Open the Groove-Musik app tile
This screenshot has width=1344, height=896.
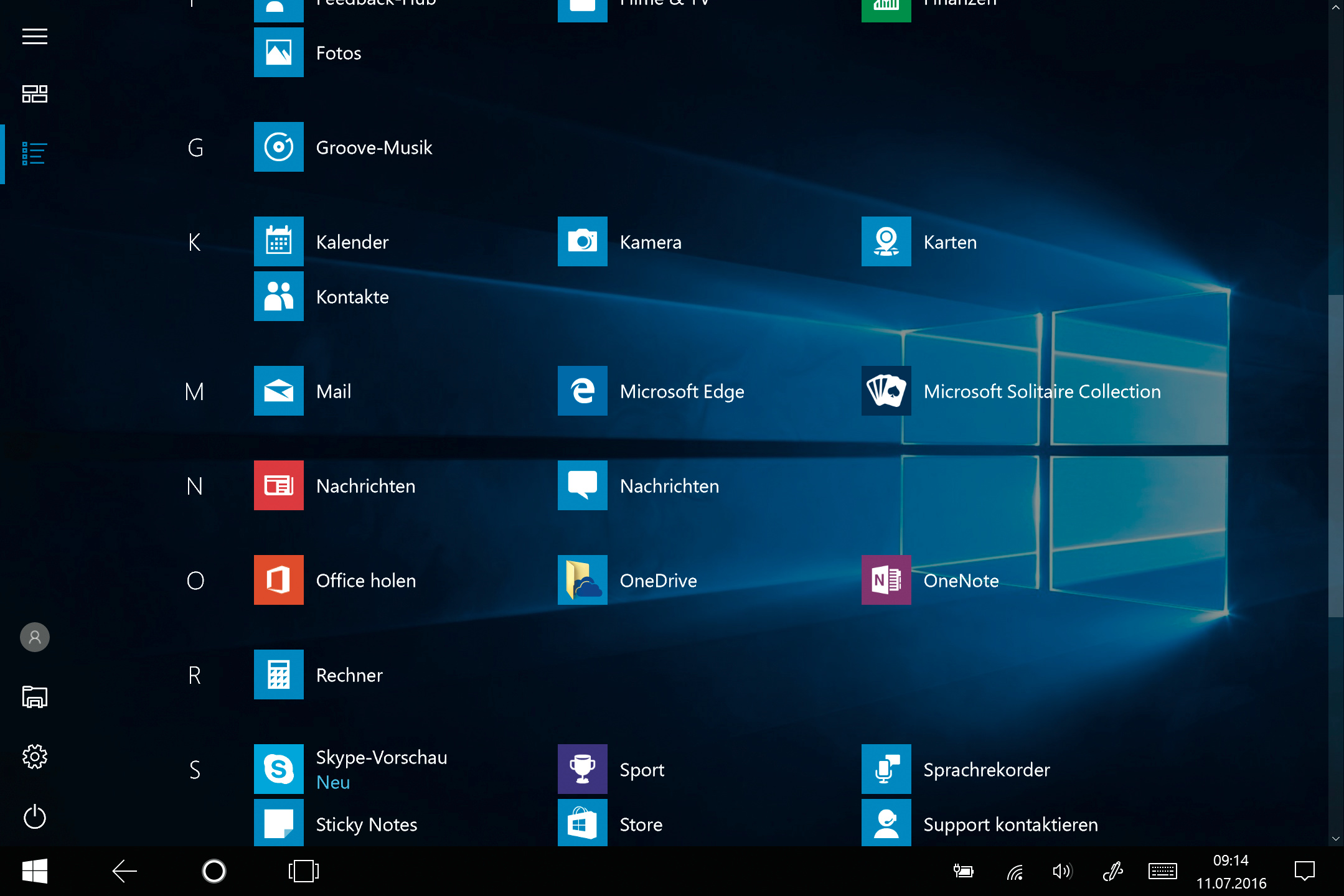[278, 147]
